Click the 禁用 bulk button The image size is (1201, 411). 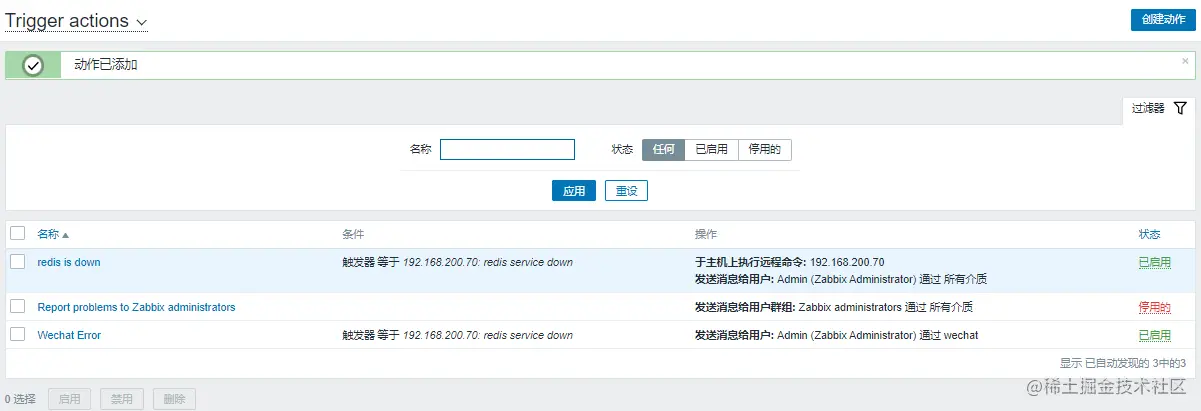122,399
